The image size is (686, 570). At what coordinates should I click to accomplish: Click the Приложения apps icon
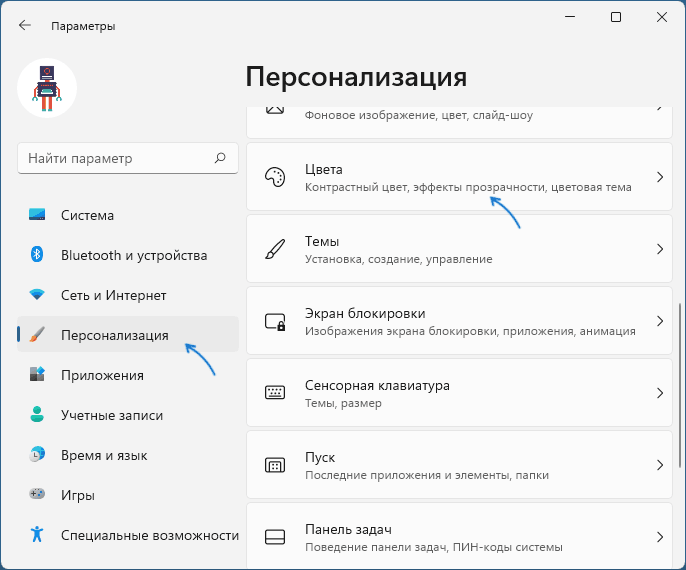[x=37, y=374]
